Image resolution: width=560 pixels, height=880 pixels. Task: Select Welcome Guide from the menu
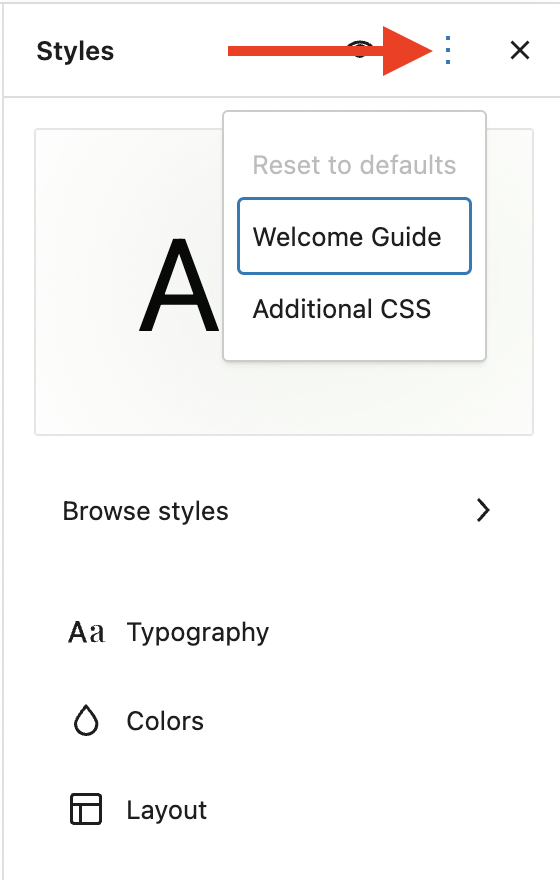tap(354, 236)
